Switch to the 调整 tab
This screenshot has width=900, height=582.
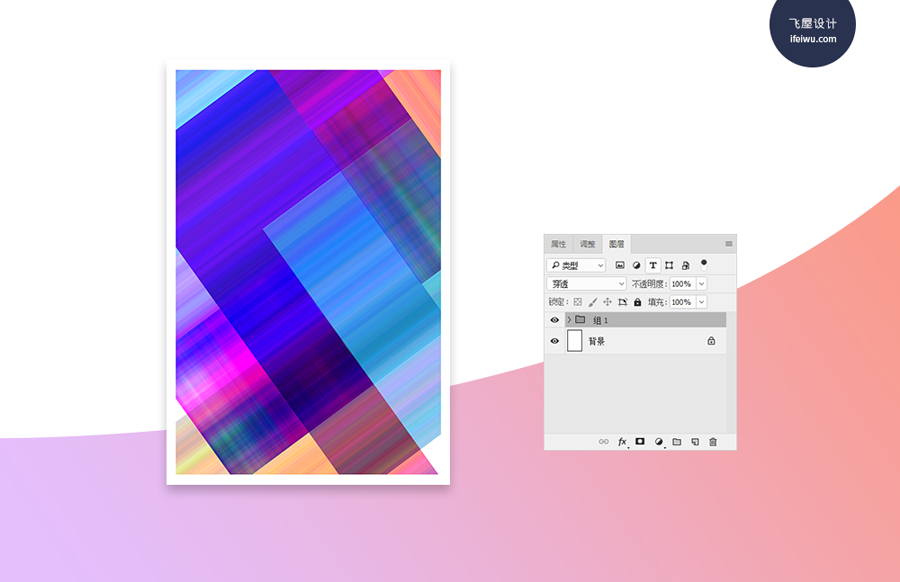pyautogui.click(x=587, y=244)
